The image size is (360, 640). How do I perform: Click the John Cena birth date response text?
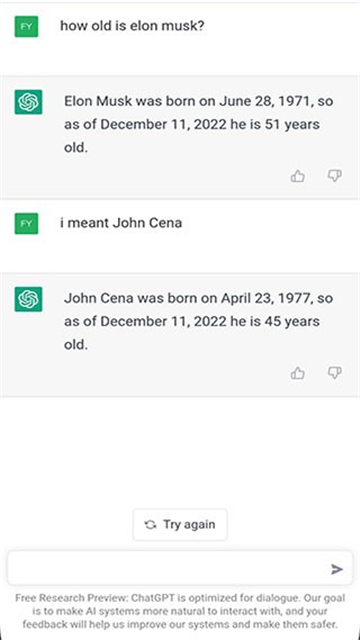tap(198, 321)
